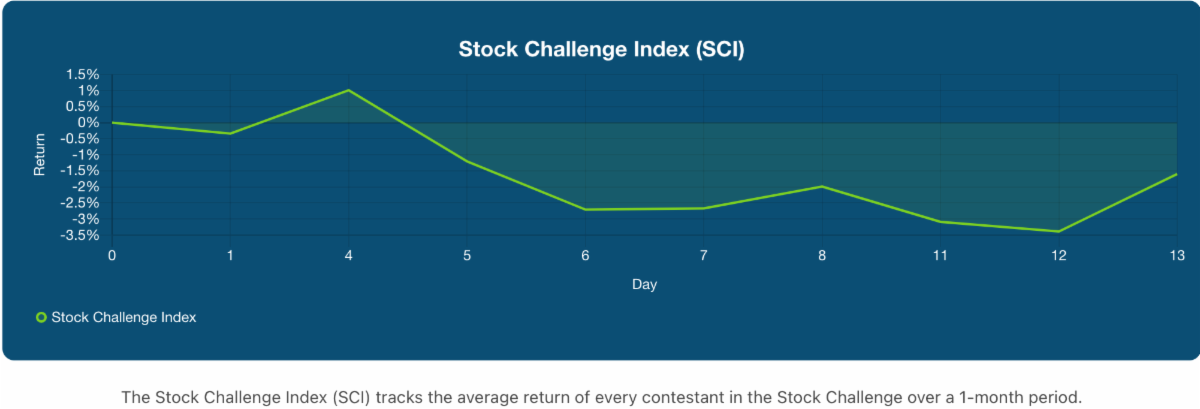Click the 0% y-axis tick label

tap(89, 123)
